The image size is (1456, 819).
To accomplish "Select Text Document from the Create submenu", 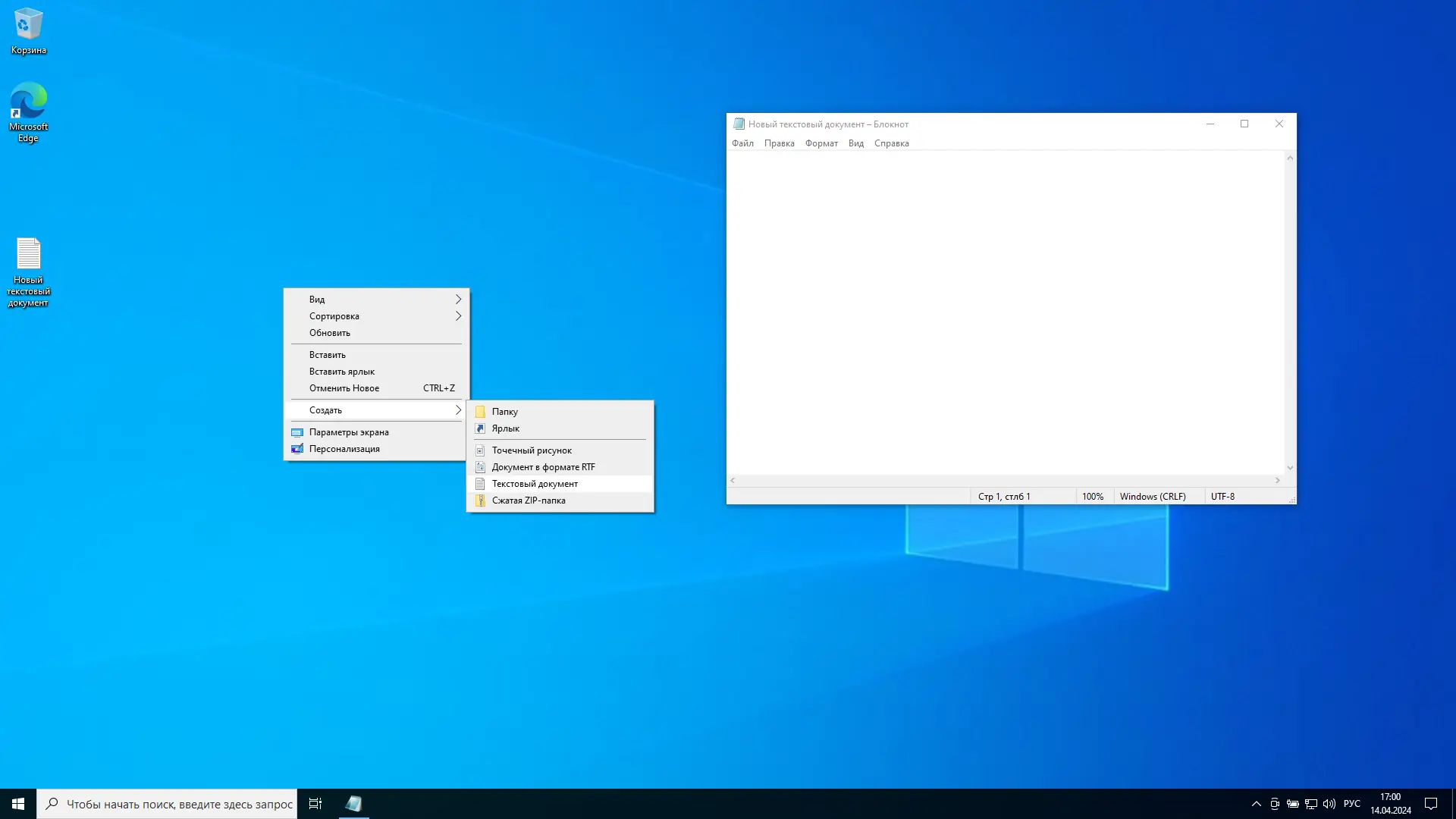I will click(x=535, y=484).
